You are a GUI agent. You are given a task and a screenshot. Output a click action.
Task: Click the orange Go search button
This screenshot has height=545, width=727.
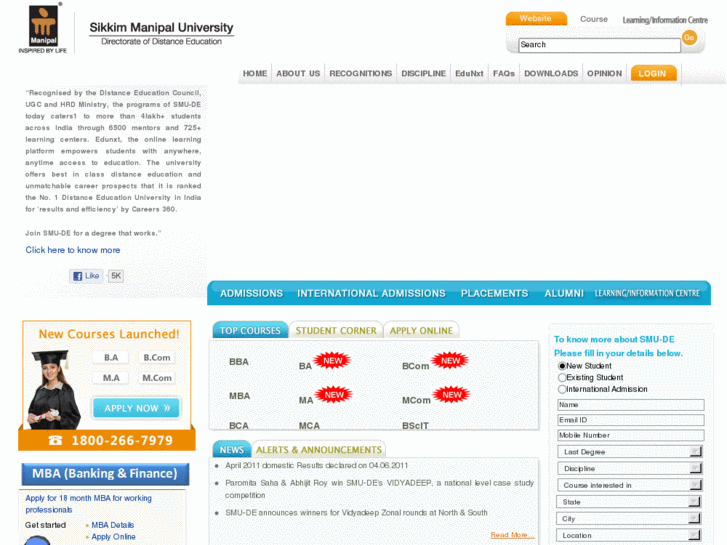tap(689, 38)
